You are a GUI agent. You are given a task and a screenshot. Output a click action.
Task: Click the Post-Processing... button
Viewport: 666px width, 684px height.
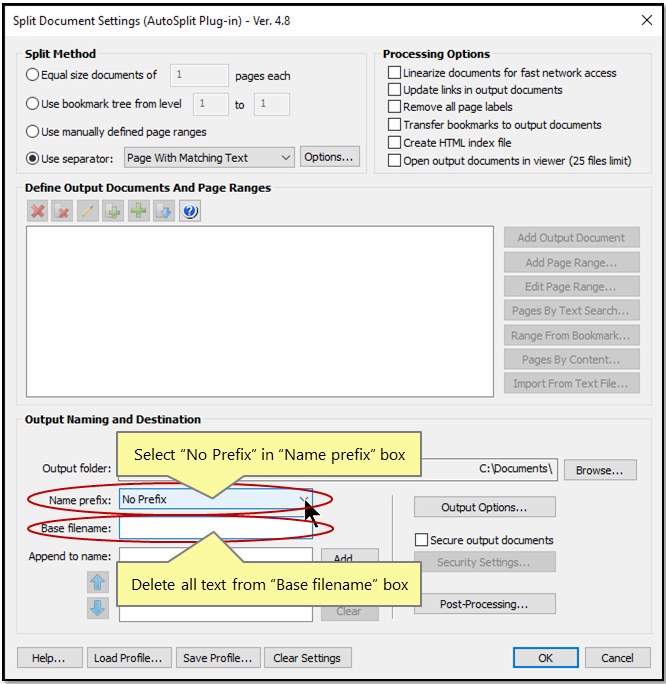coord(485,604)
